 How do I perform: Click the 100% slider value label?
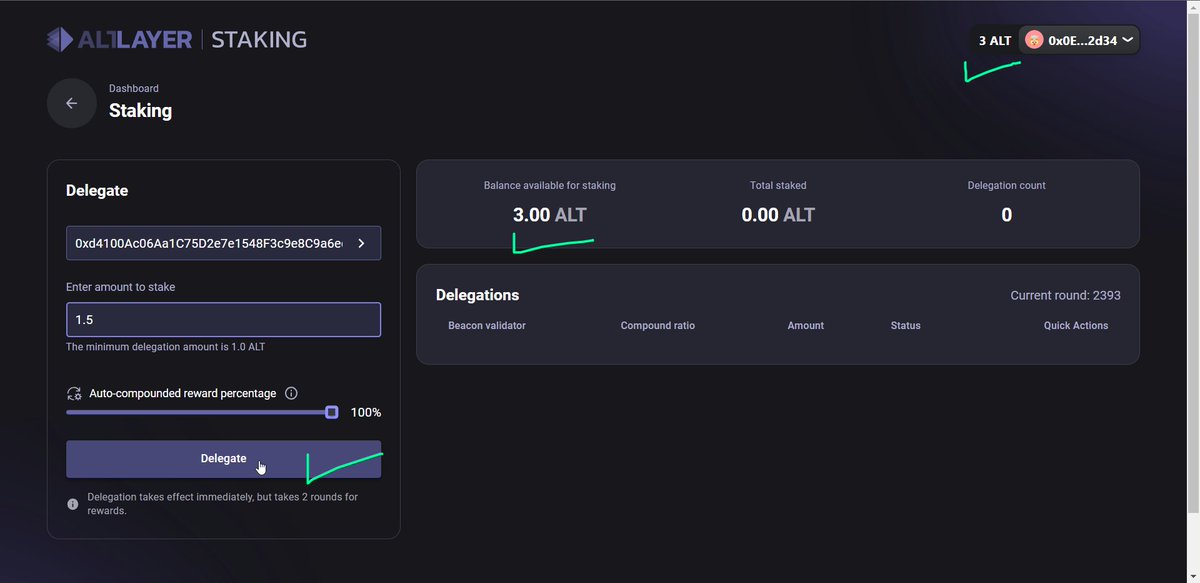365,413
